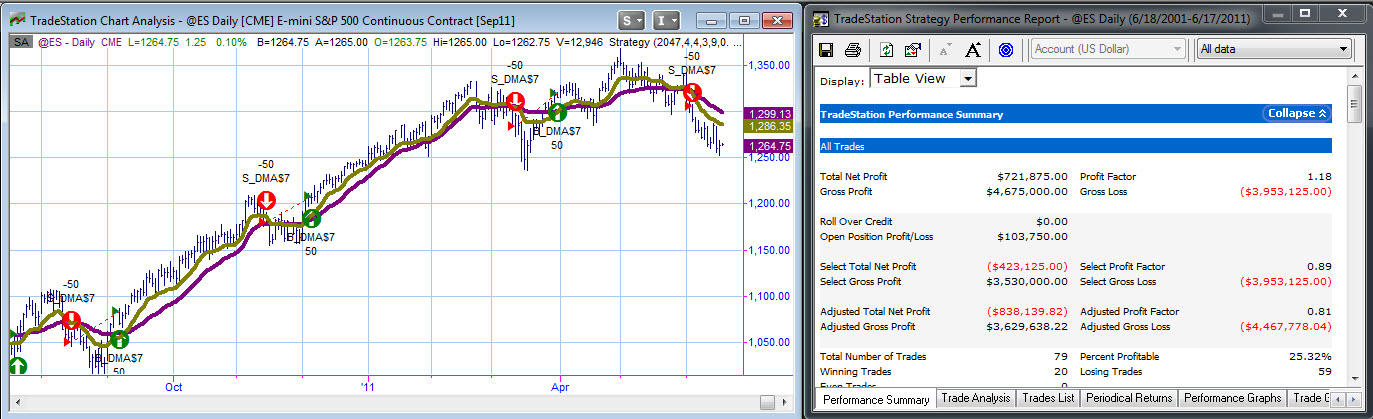The height and width of the screenshot is (419, 1373).
Task: Click the scroll tabs right arrow
Action: coord(1356,398)
